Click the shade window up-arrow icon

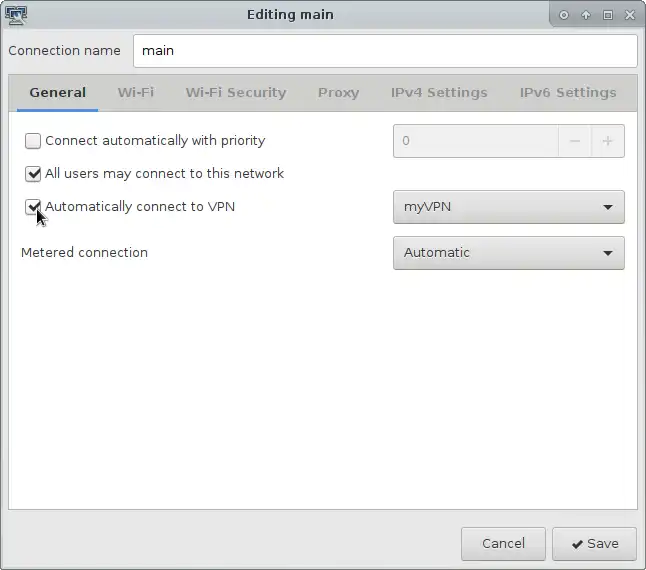click(x=585, y=15)
